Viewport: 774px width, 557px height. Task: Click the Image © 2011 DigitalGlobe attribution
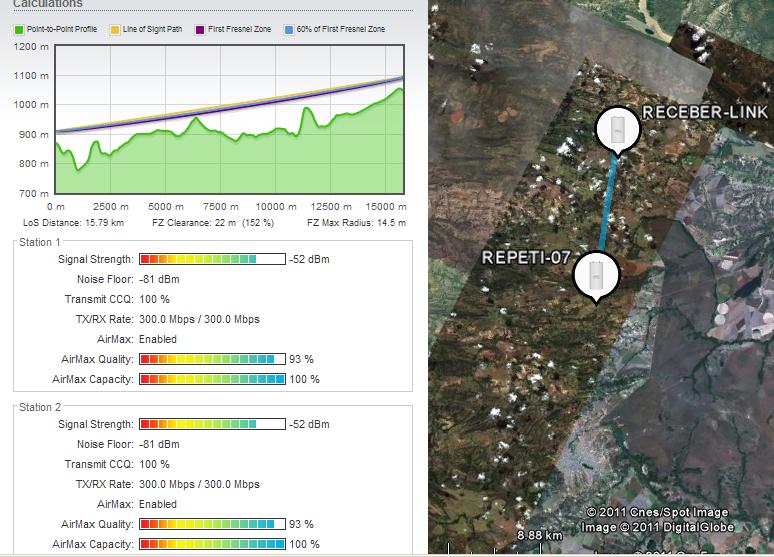coord(658,527)
